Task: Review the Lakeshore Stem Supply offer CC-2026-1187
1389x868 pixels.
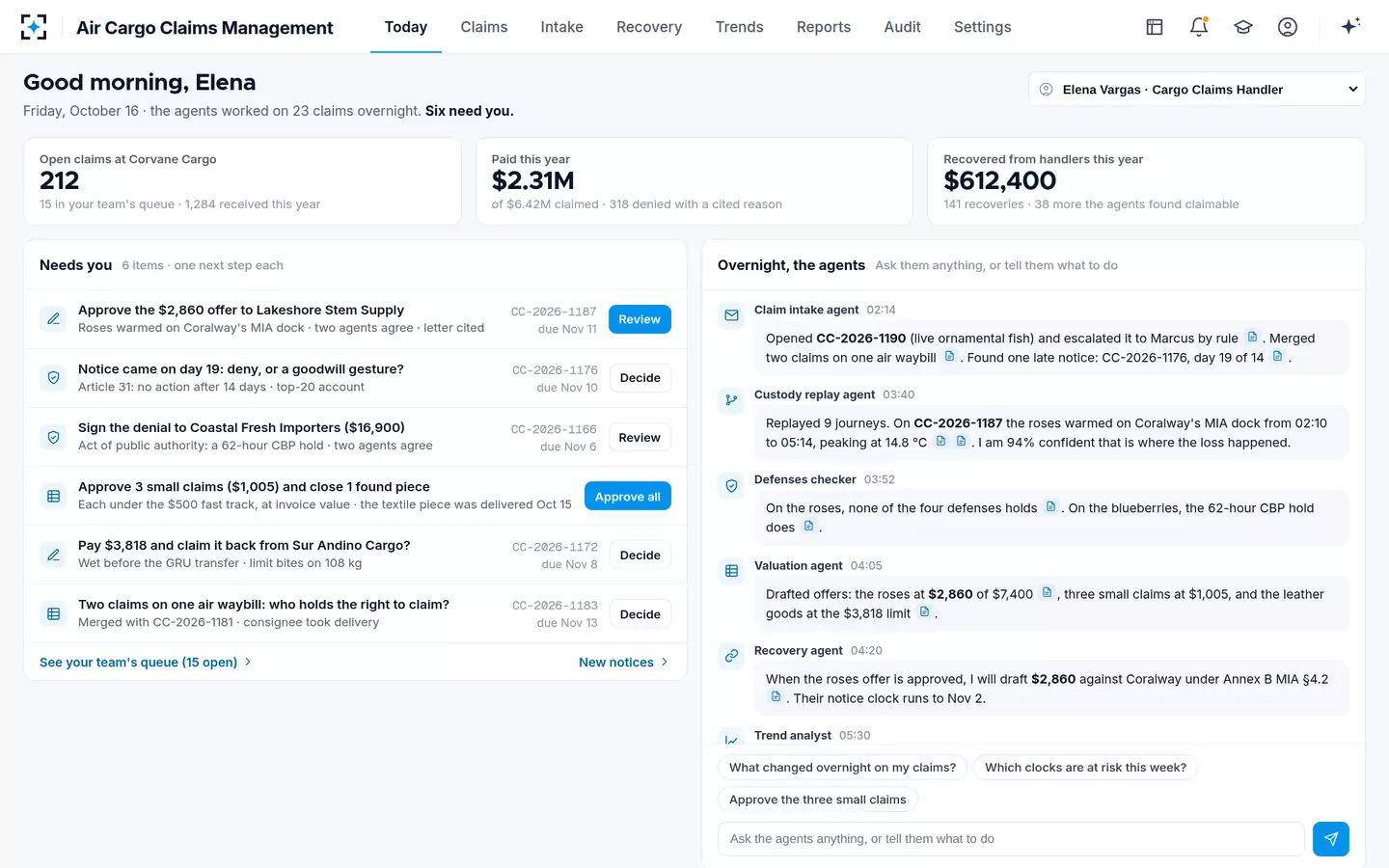Action: (640, 319)
